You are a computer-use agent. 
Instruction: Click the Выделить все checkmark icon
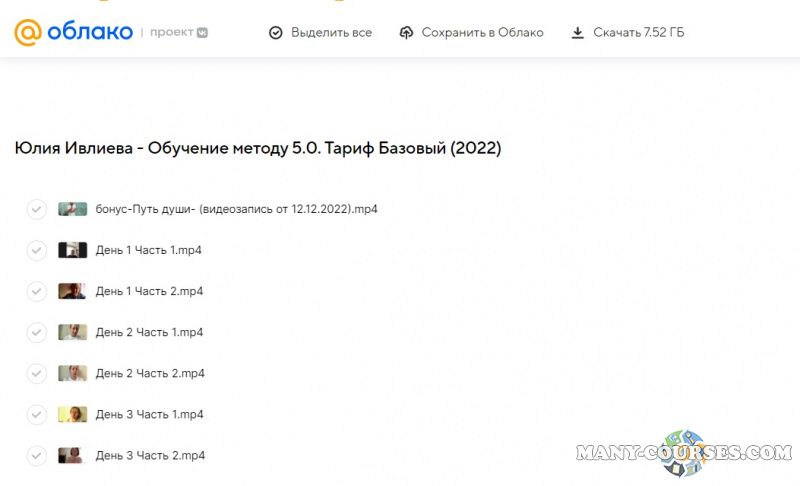point(276,33)
